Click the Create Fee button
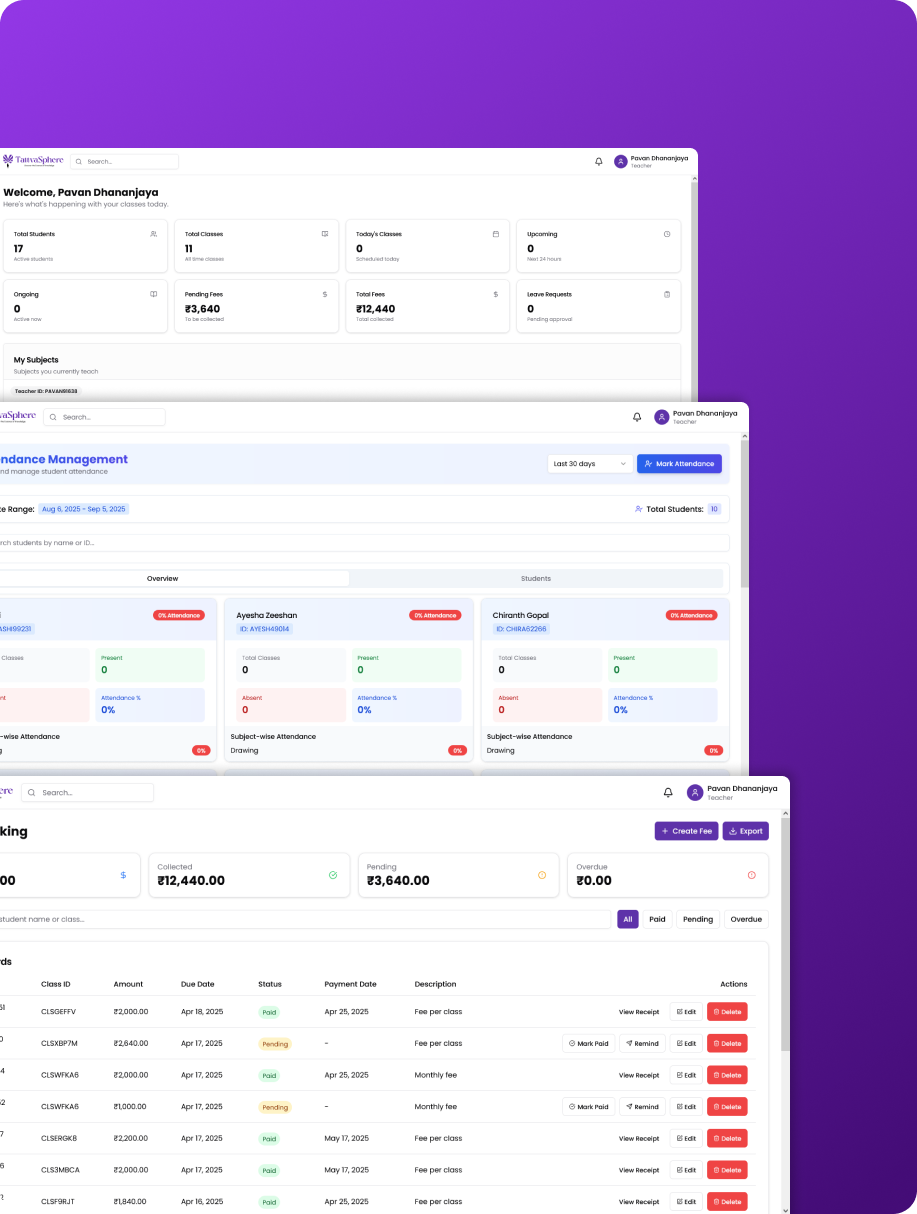 click(686, 831)
